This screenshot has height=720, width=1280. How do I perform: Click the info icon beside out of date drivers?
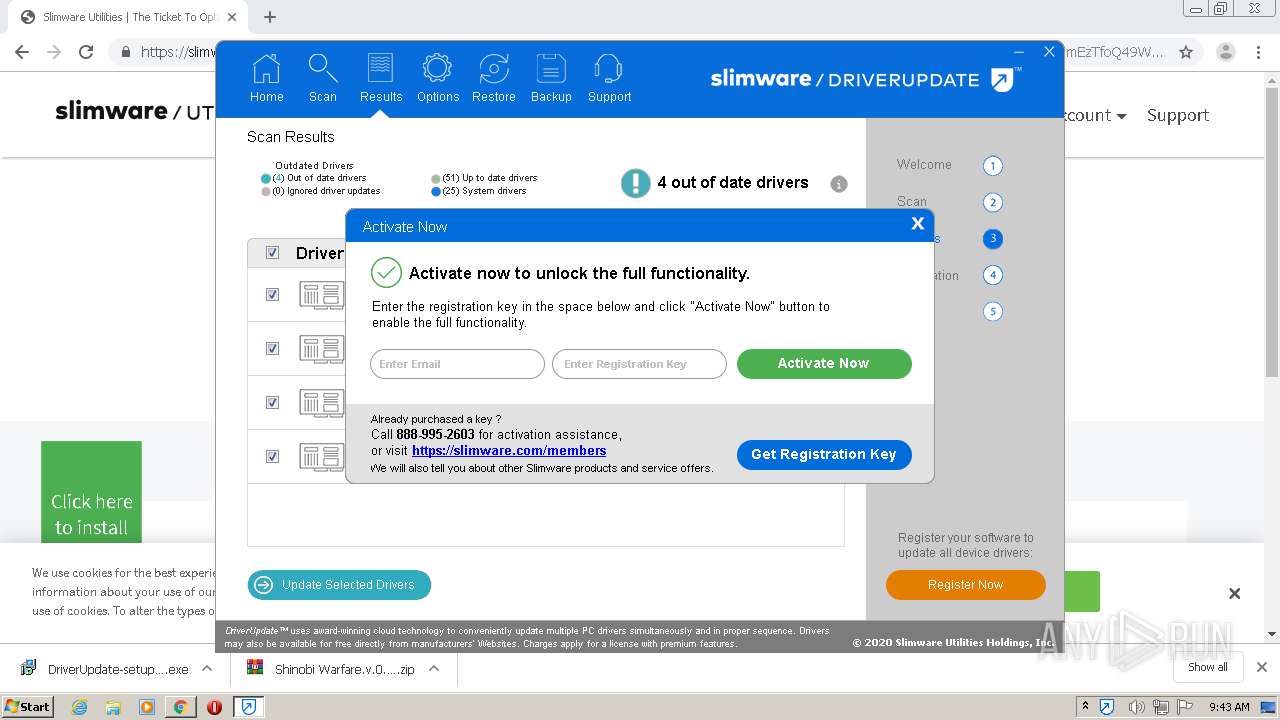[x=839, y=184]
